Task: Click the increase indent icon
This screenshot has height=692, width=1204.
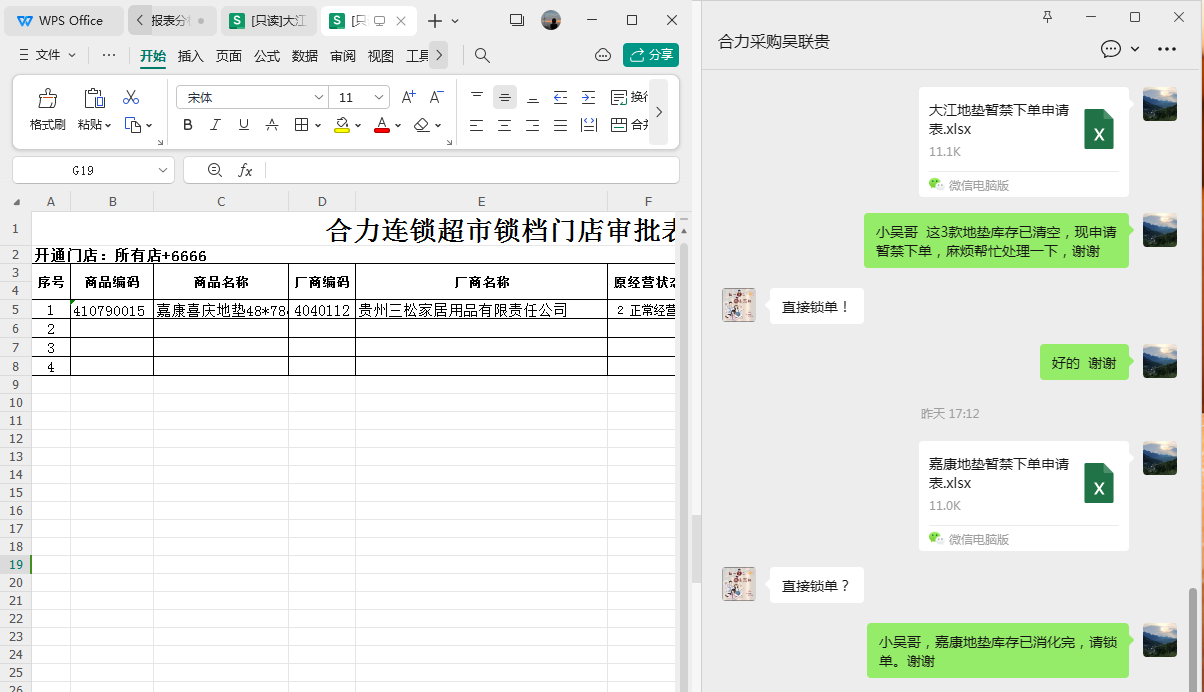Action: click(588, 97)
